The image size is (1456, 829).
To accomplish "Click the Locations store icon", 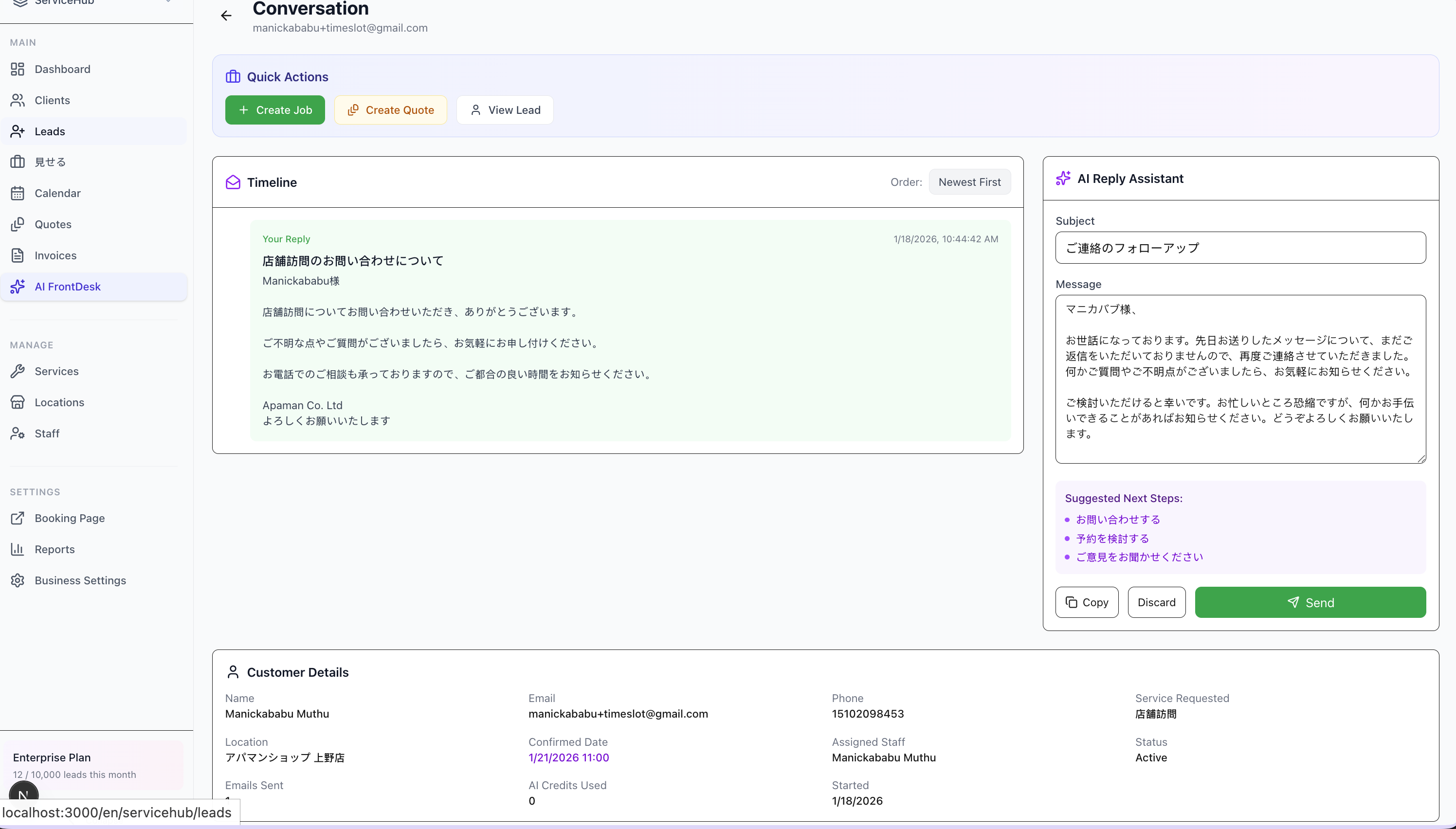I will (x=18, y=402).
